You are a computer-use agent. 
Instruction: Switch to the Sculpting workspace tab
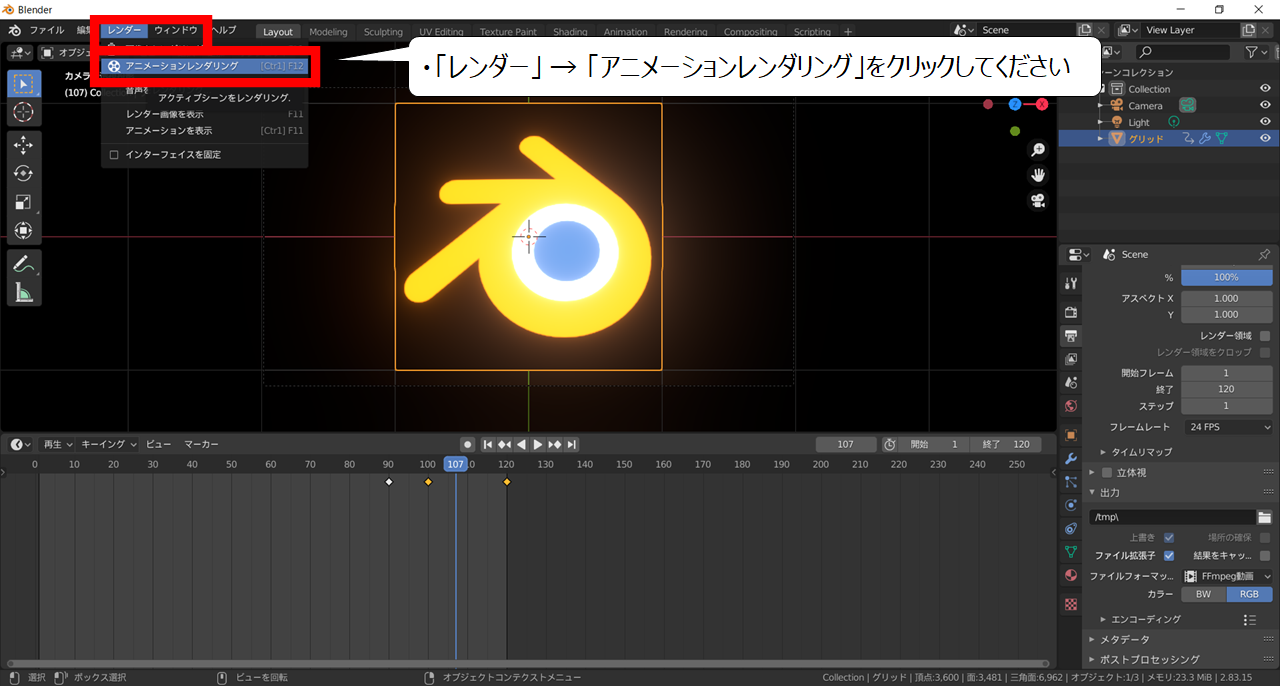[x=383, y=32]
